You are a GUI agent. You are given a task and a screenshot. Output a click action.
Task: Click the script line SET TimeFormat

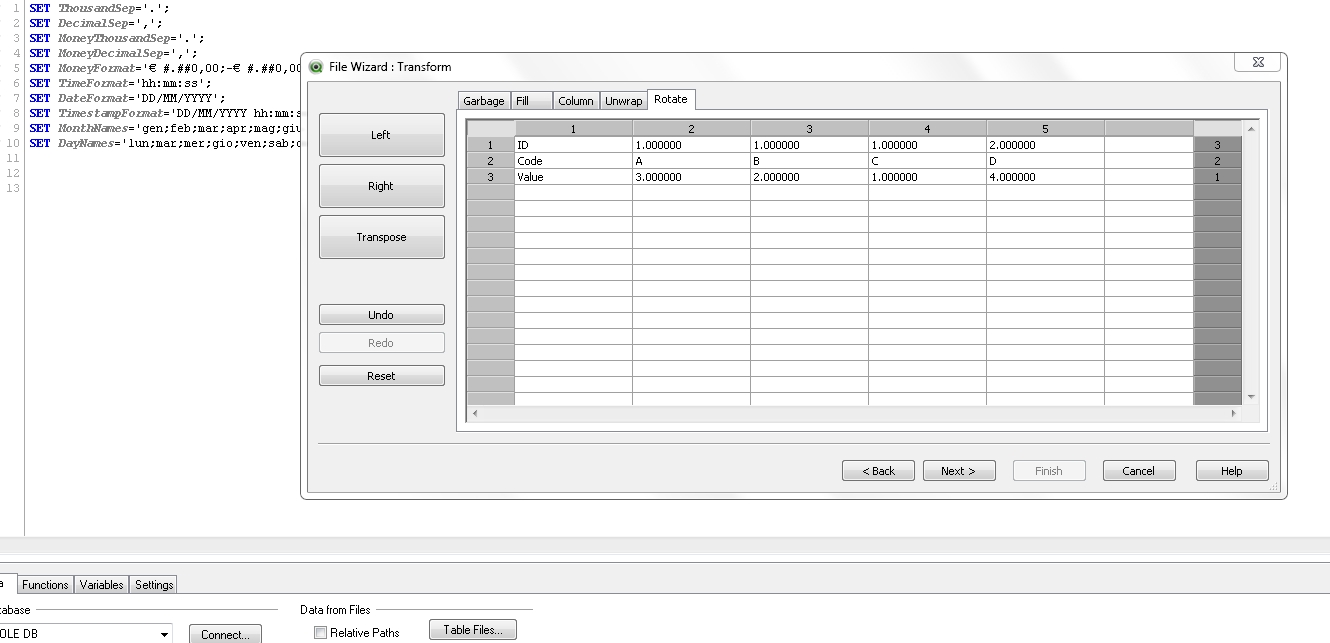point(121,83)
